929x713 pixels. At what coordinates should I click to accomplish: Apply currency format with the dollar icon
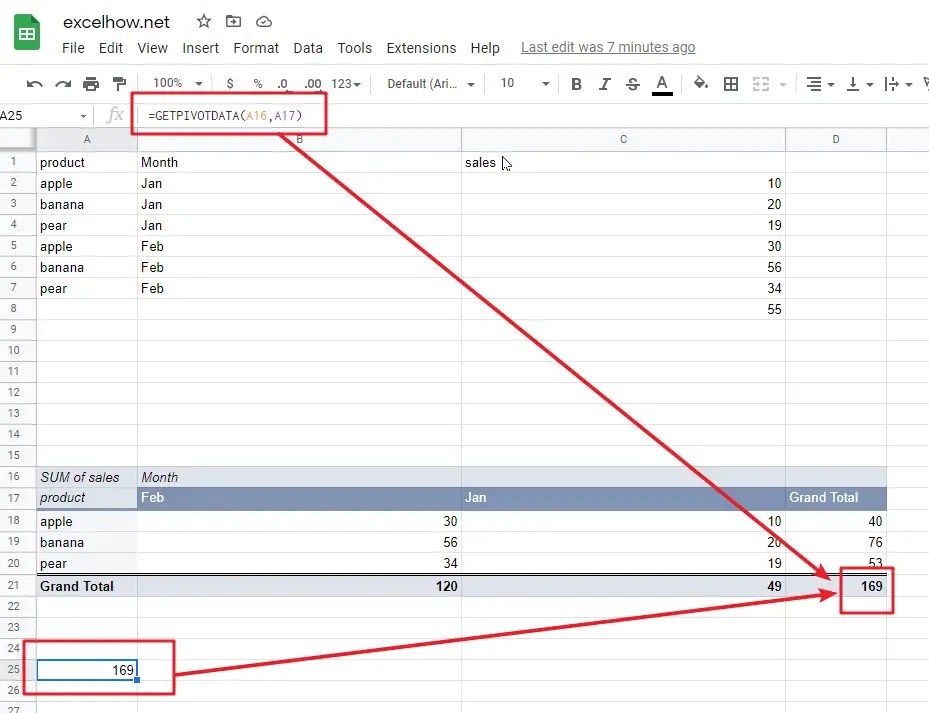point(228,84)
